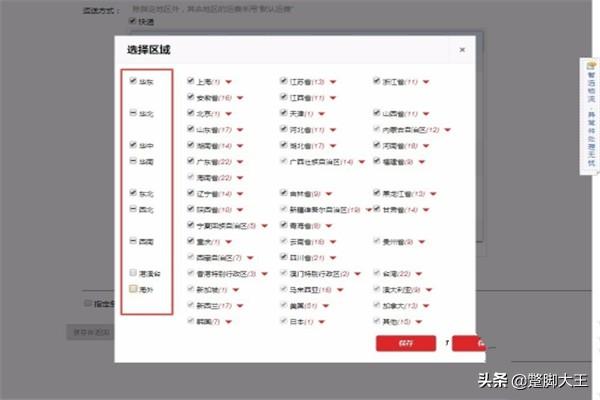The height and width of the screenshot is (400, 600).
Task: Open the 西藏自治区 dropdown arrow
Action: (250, 258)
